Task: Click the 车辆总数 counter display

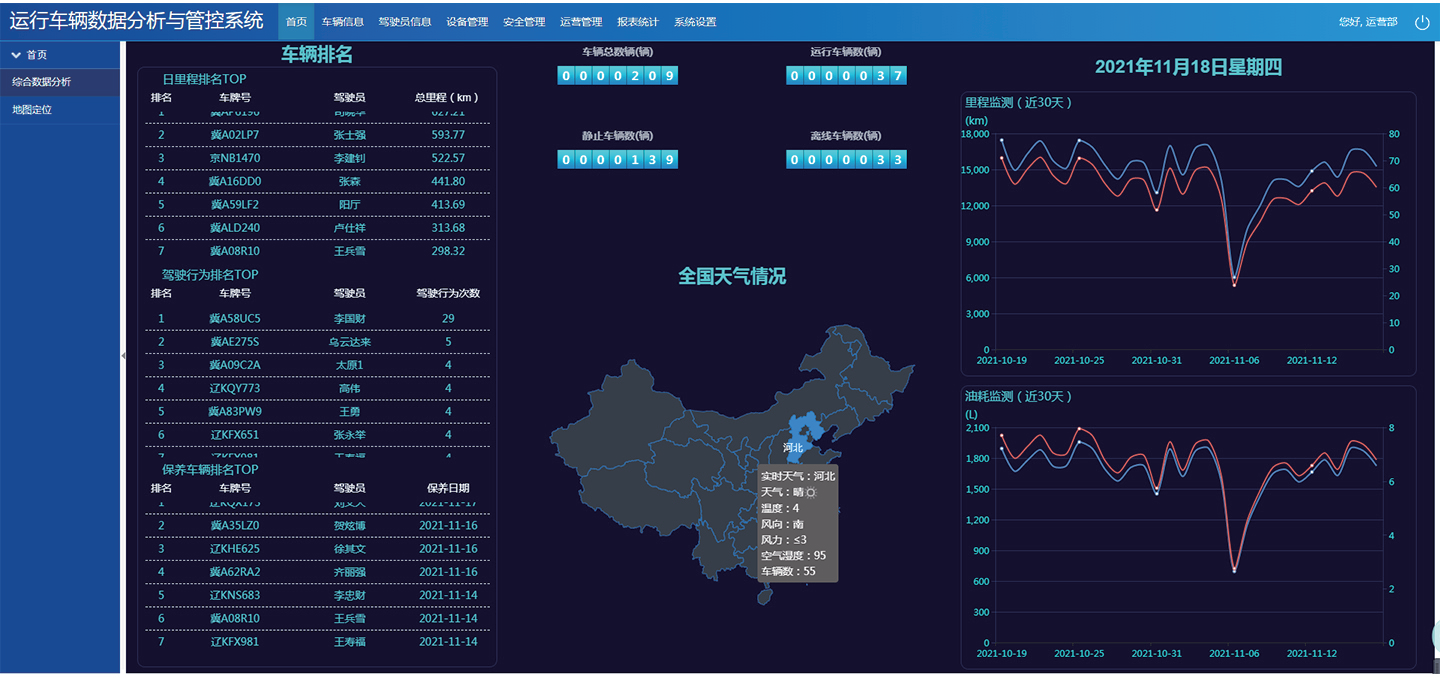Action: [618, 75]
